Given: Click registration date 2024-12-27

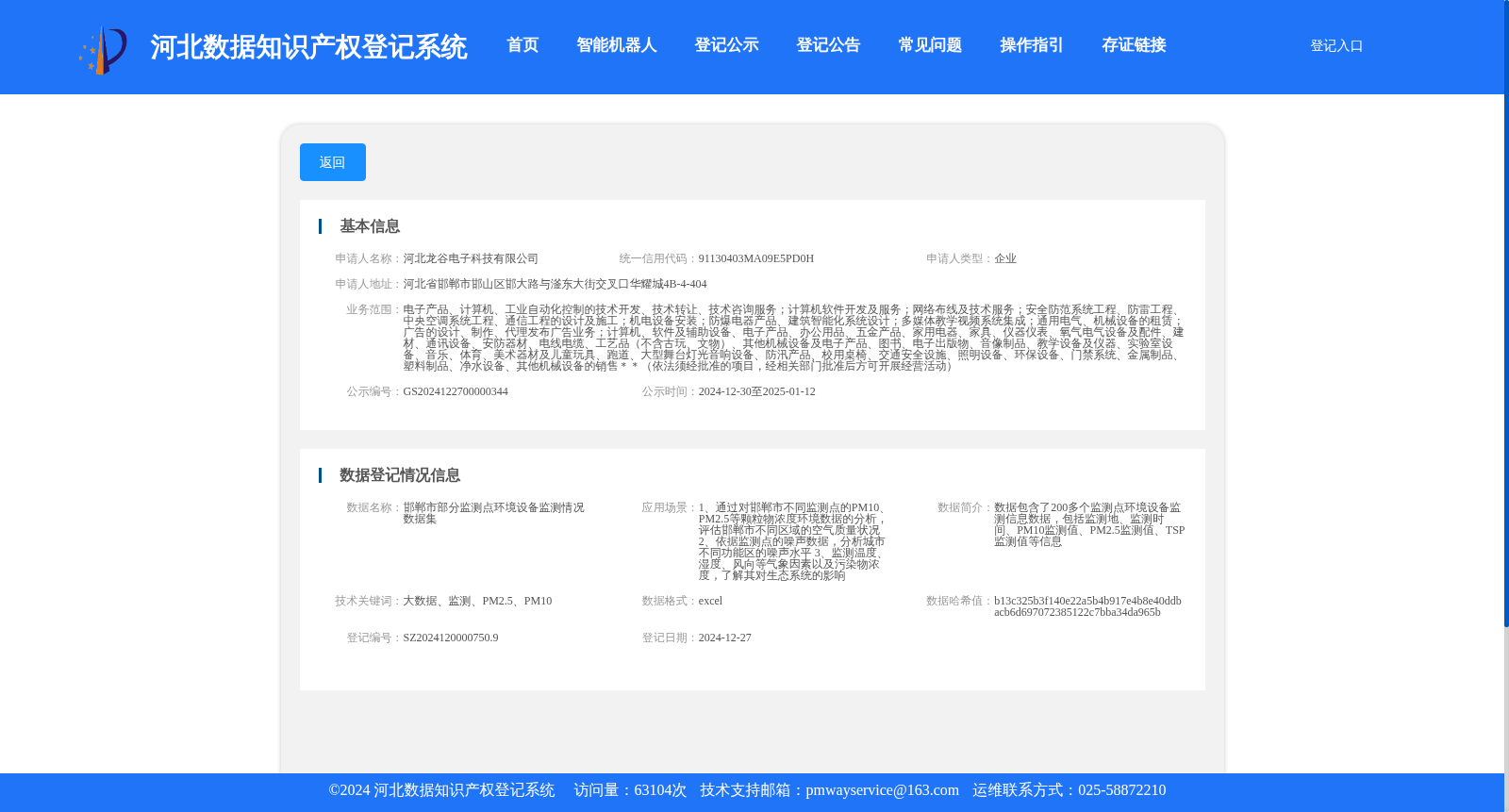Looking at the screenshot, I should (725, 638).
